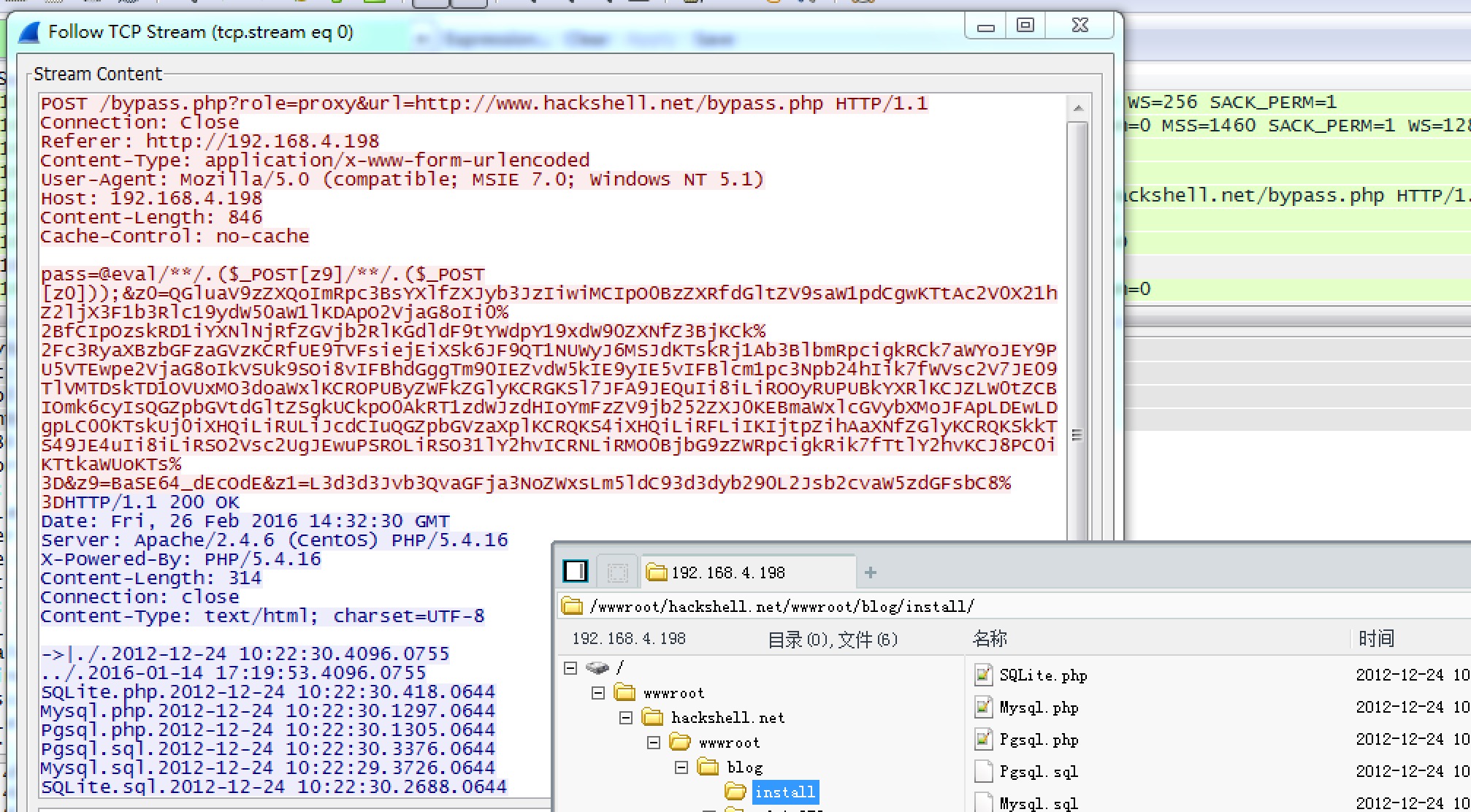This screenshot has height=812, width=1471.
Task: Click the stream content scrollbar up arrow
Action: click(x=1078, y=109)
